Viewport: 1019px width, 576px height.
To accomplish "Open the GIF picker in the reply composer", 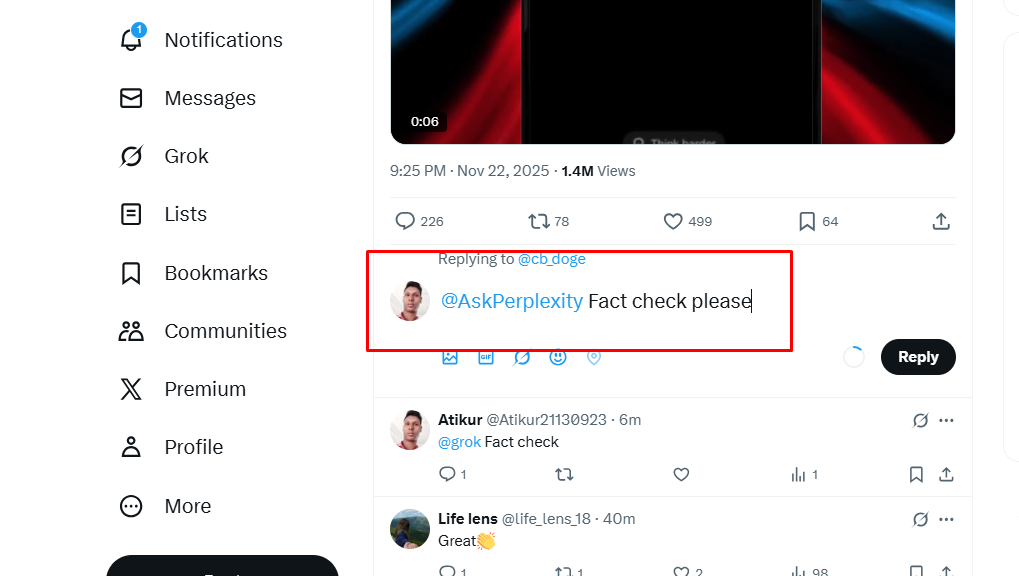I will [485, 357].
